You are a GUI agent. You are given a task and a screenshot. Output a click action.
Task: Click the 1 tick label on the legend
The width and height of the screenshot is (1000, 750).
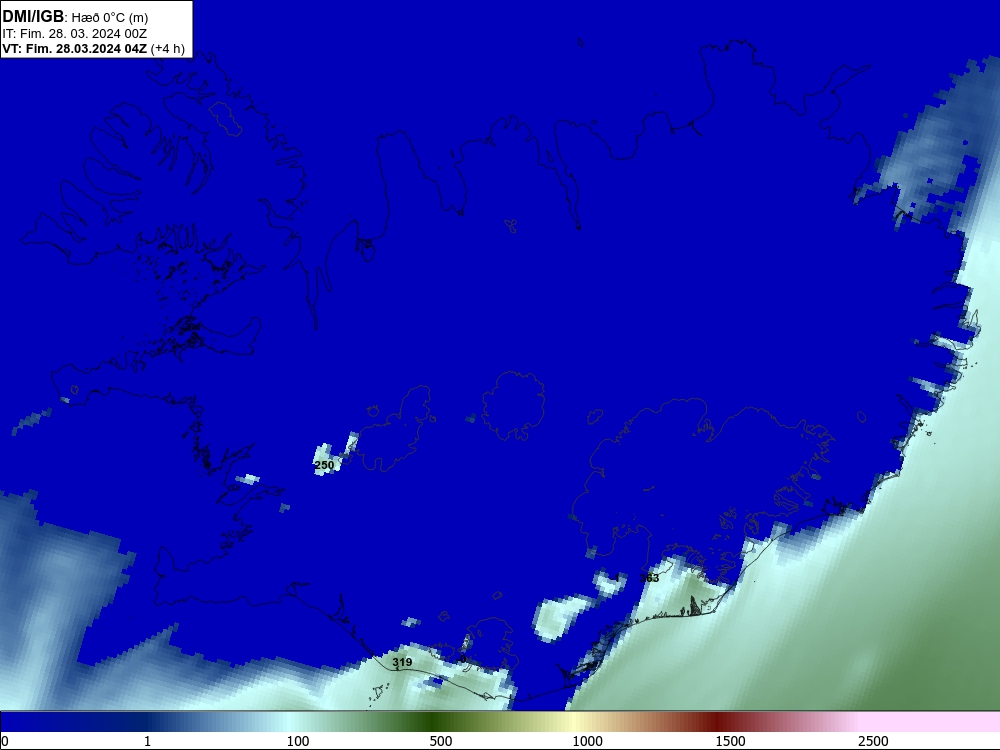point(147,741)
